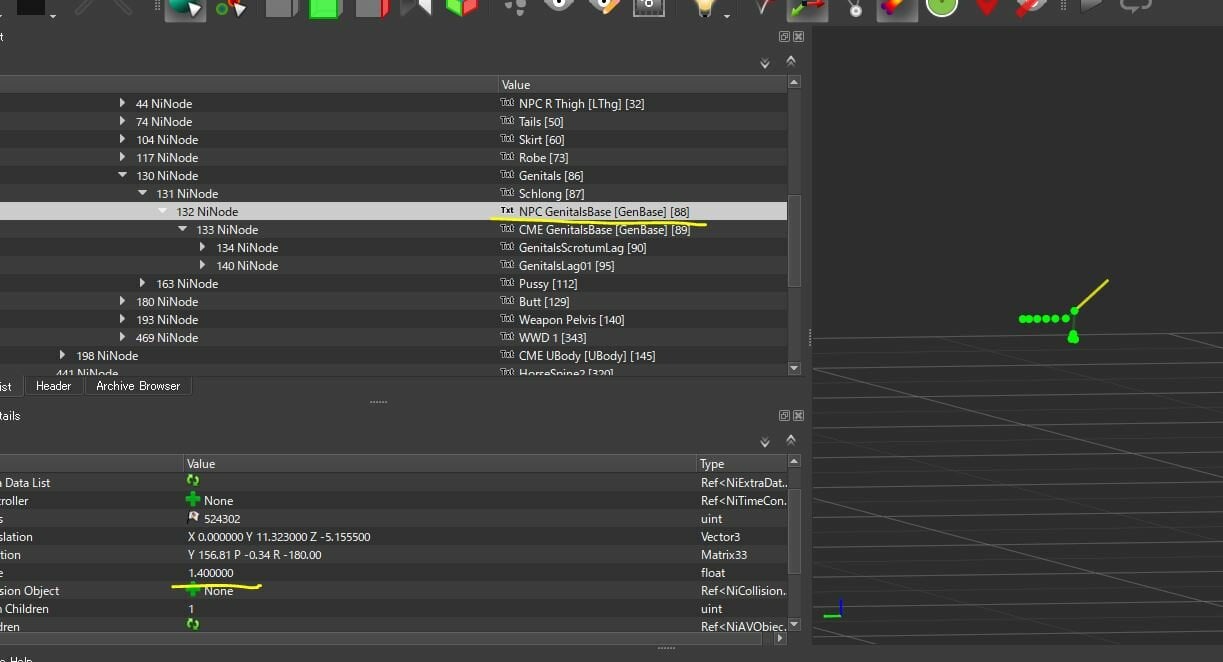The height and width of the screenshot is (662, 1223).
Task: Click the footsteps walk-mode toolbar icon
Action: [516, 7]
